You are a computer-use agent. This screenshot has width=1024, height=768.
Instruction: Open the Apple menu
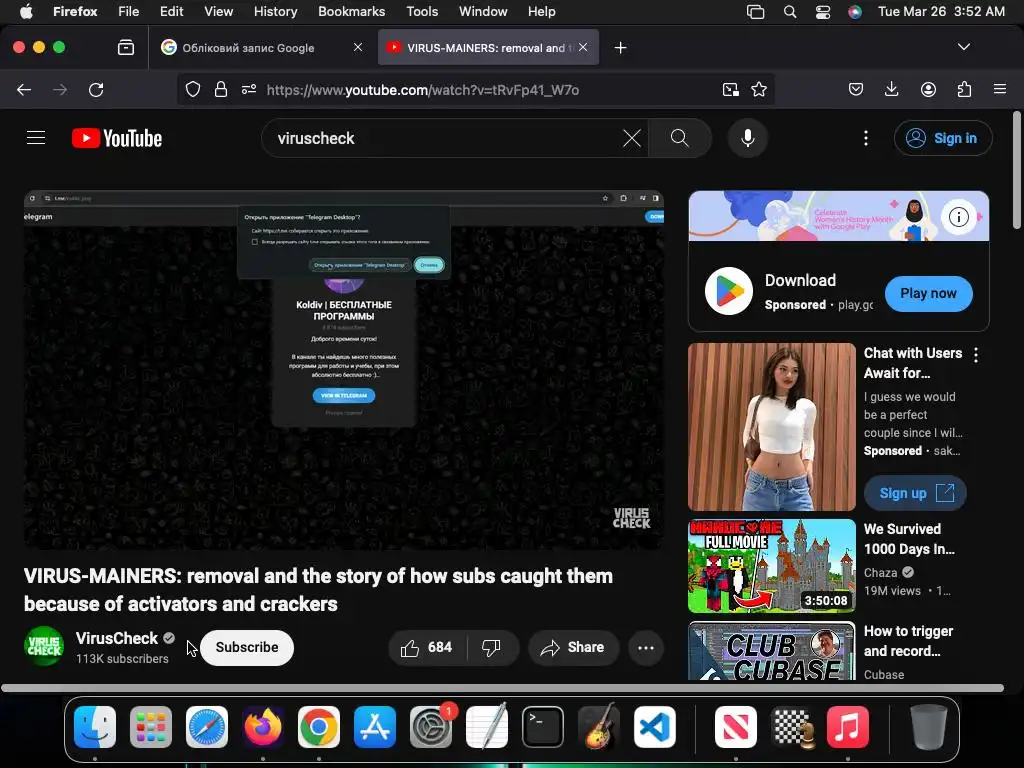(26, 11)
